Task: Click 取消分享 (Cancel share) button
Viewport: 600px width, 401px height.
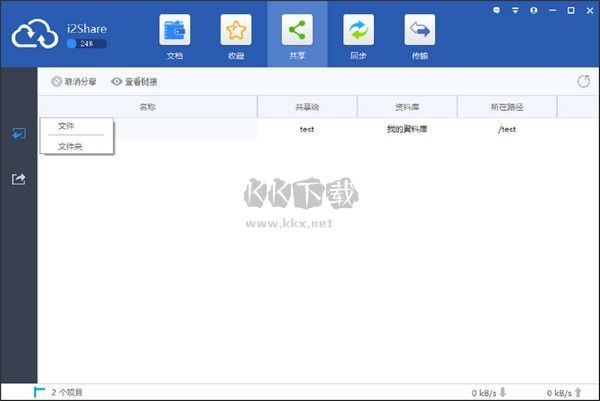Action: click(75, 81)
